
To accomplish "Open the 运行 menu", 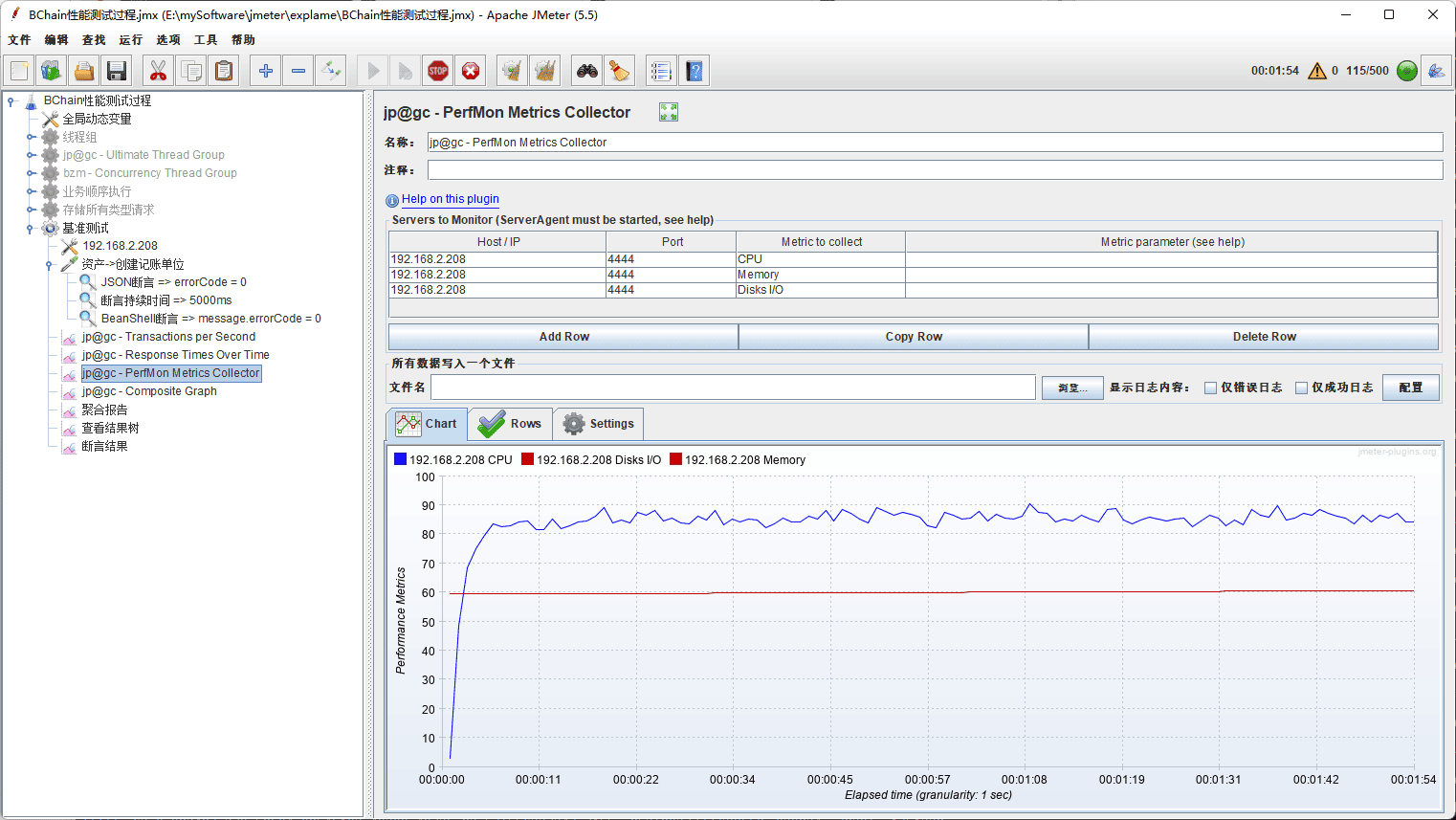I will click(x=130, y=40).
